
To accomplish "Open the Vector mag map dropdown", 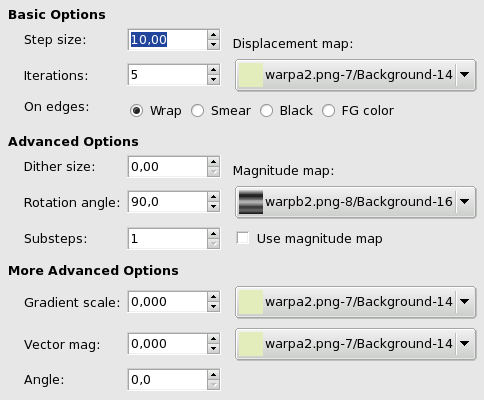I will (355, 344).
